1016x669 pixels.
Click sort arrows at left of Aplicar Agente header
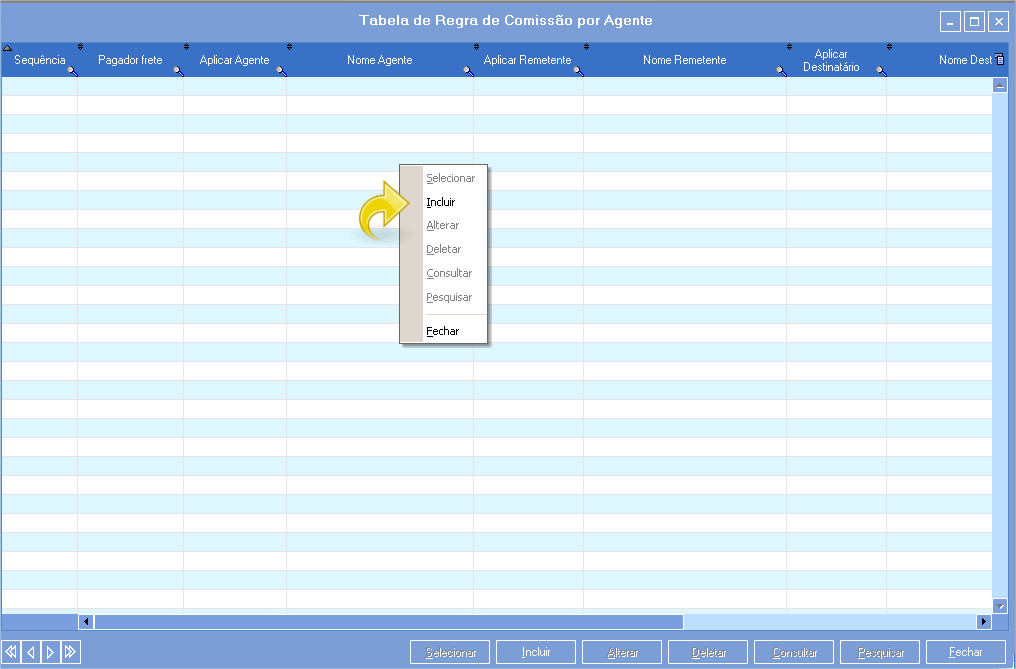click(187, 47)
